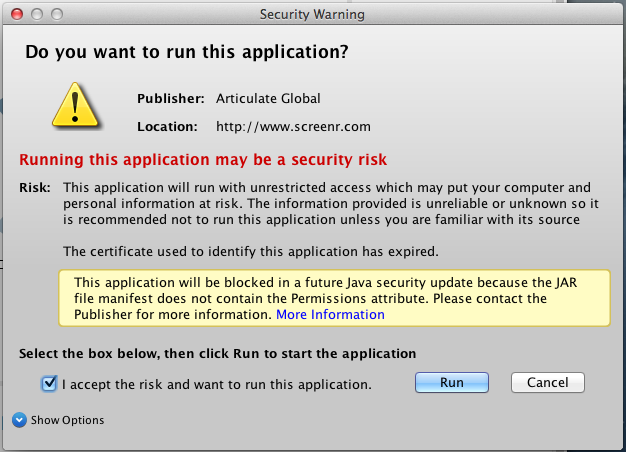Open the More Information link
626x452 pixels.
(330, 314)
